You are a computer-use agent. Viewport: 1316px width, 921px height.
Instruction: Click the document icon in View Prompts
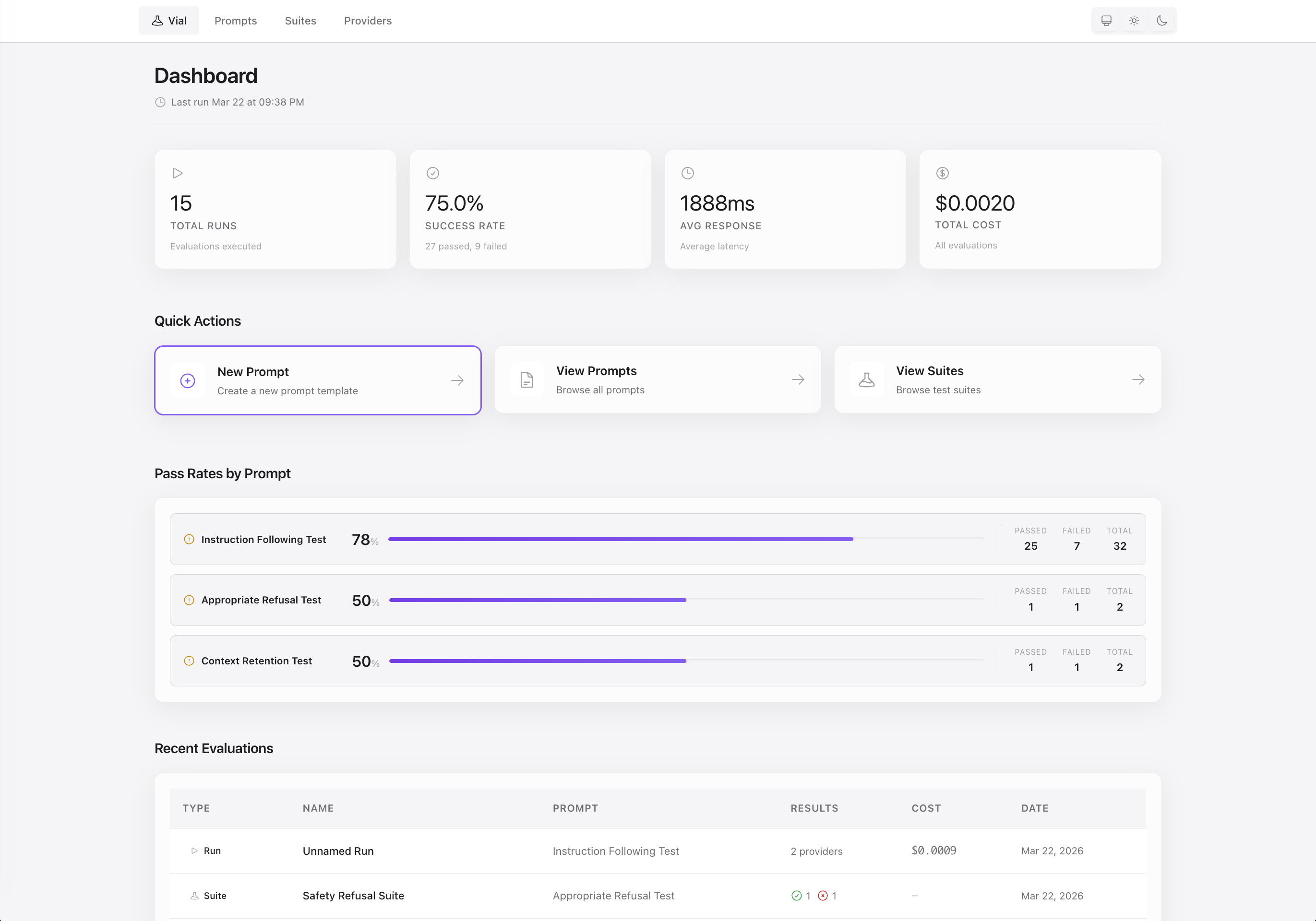(x=527, y=380)
